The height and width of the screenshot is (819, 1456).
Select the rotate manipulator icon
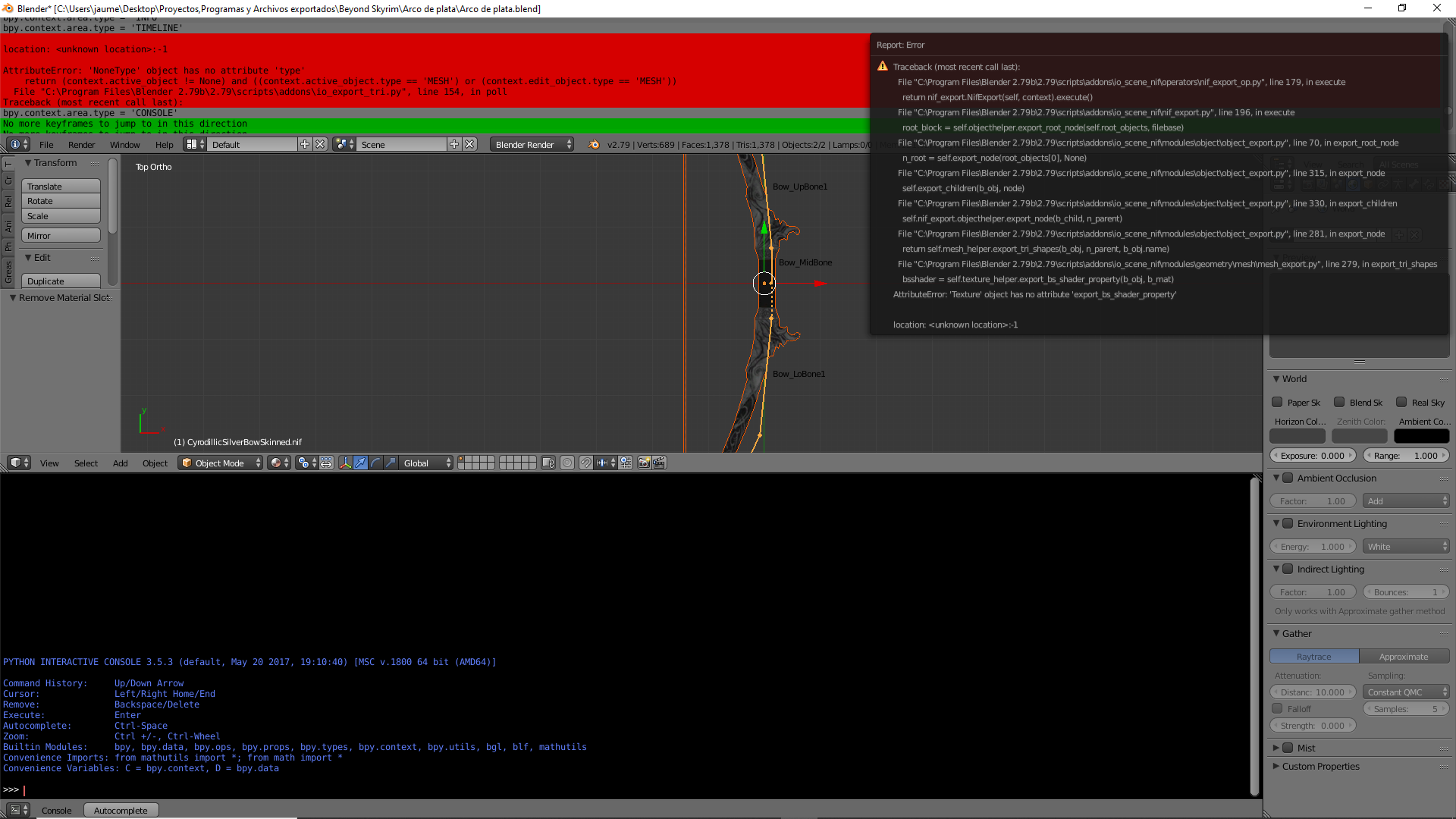pyautogui.click(x=375, y=463)
